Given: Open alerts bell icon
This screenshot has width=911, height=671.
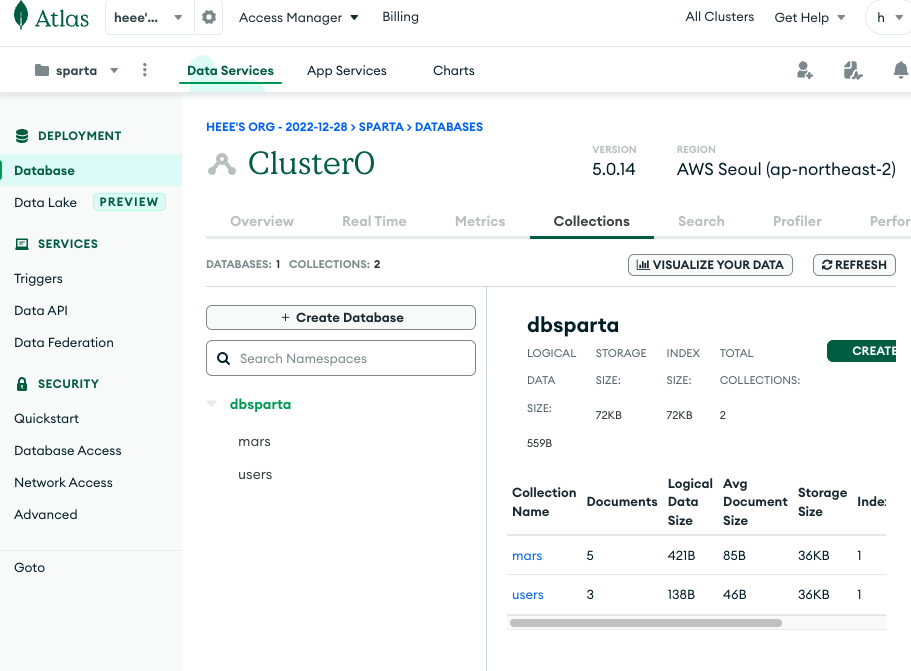Looking at the screenshot, I should tap(900, 70).
